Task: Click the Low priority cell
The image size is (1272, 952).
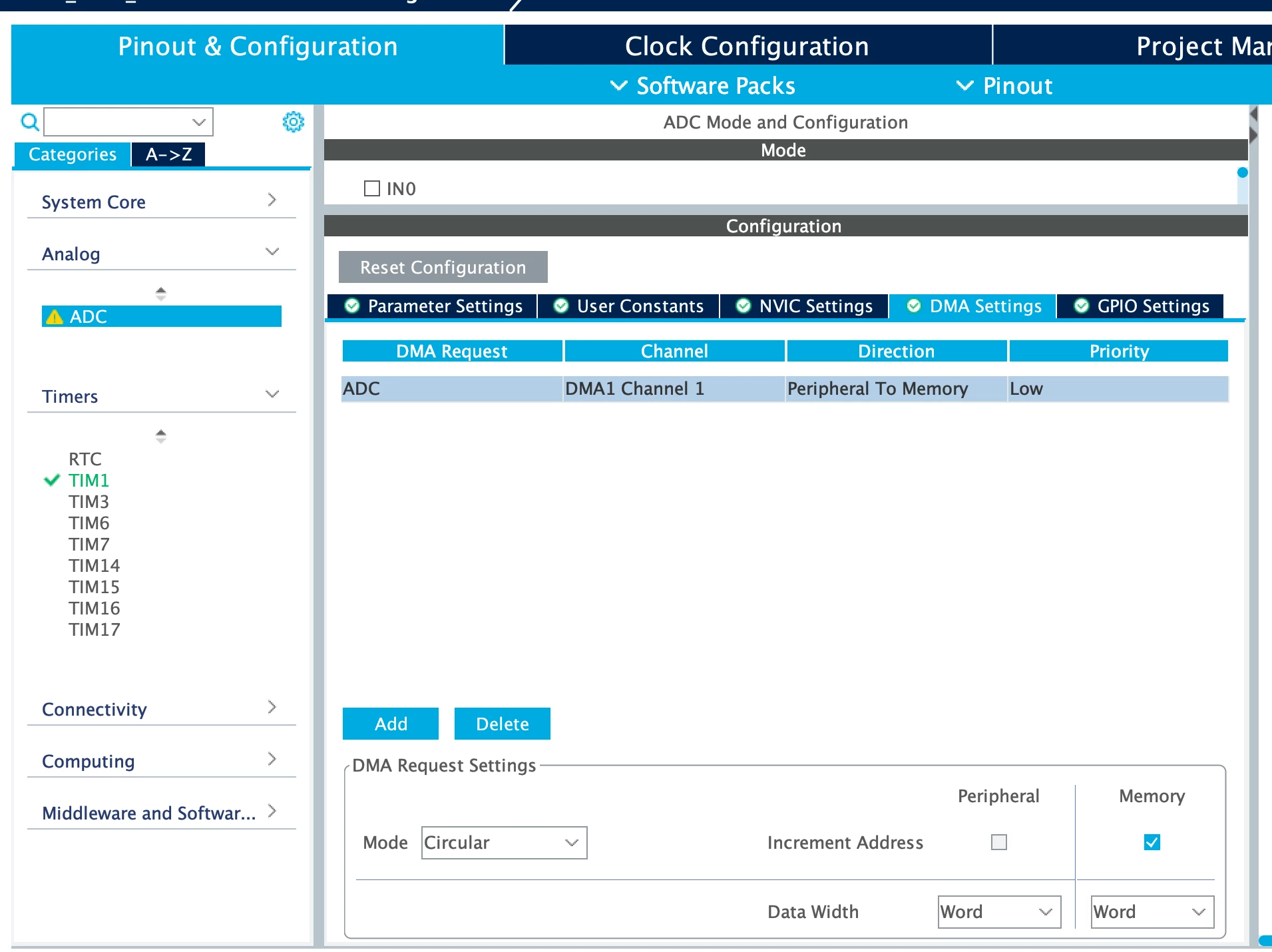Action: click(x=1119, y=389)
